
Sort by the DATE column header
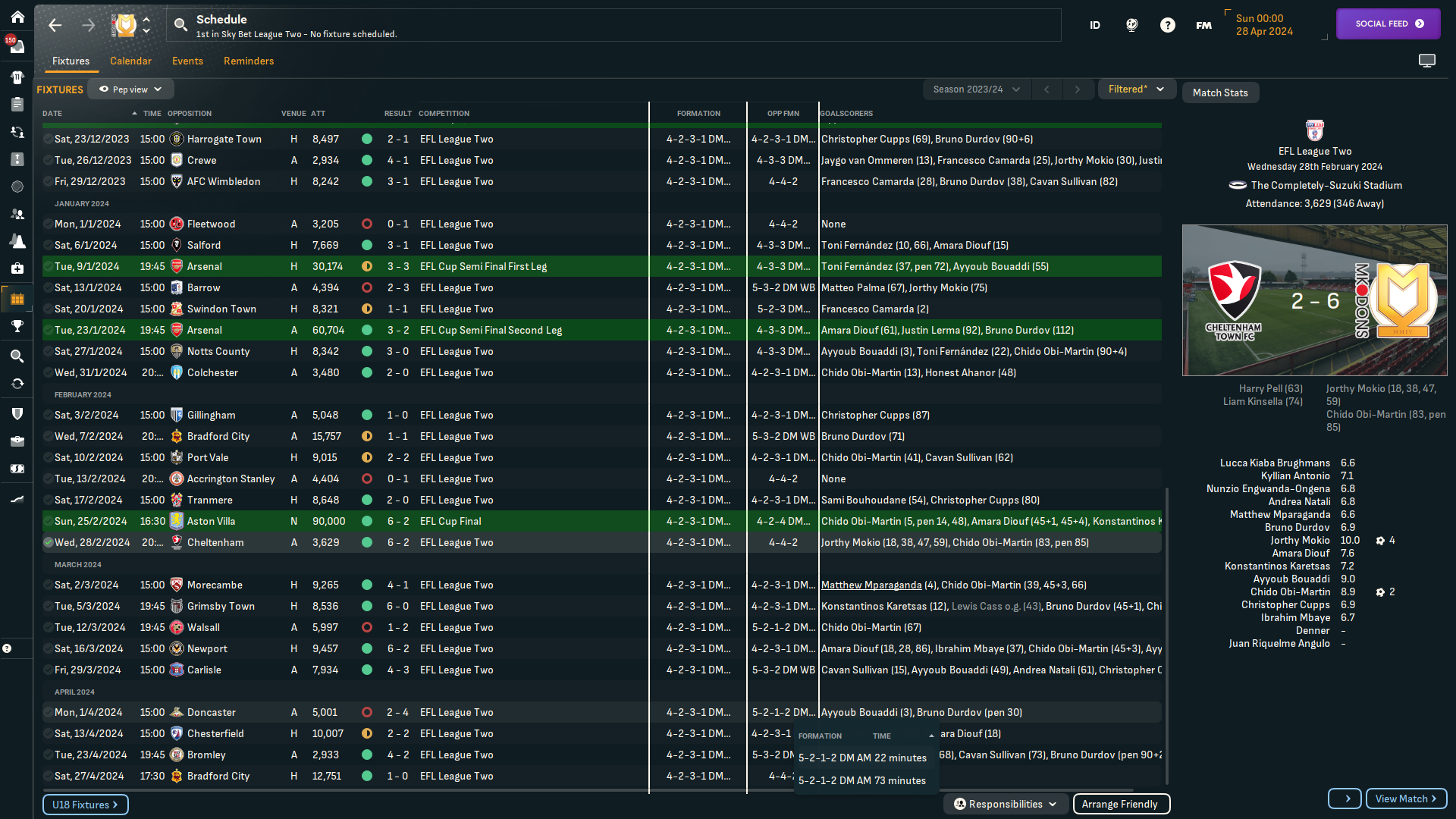click(x=52, y=114)
